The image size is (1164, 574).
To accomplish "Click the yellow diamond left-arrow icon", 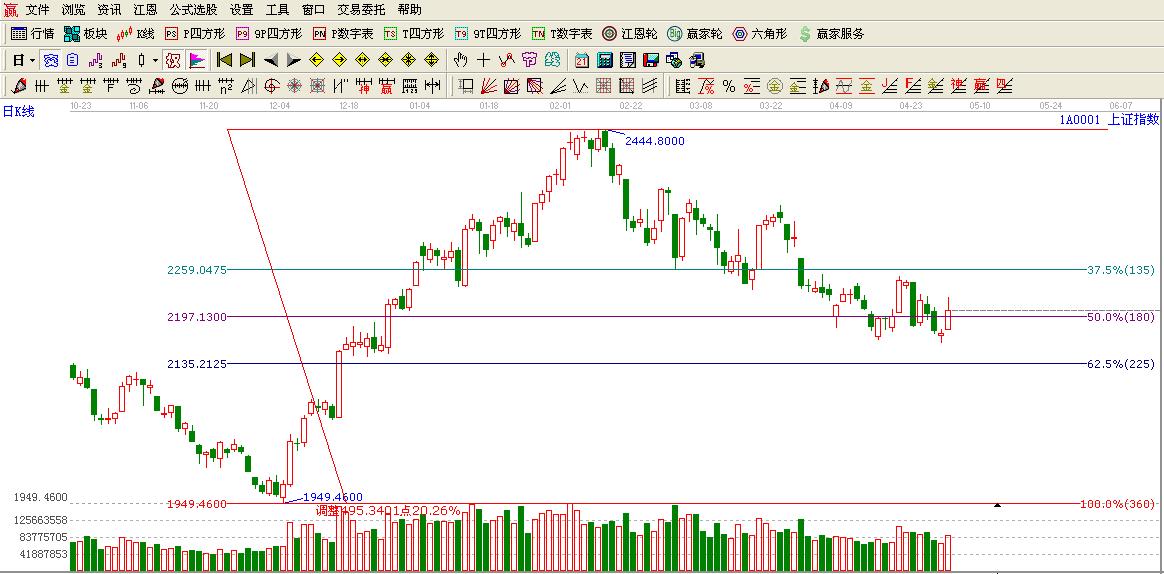I will coord(317,60).
